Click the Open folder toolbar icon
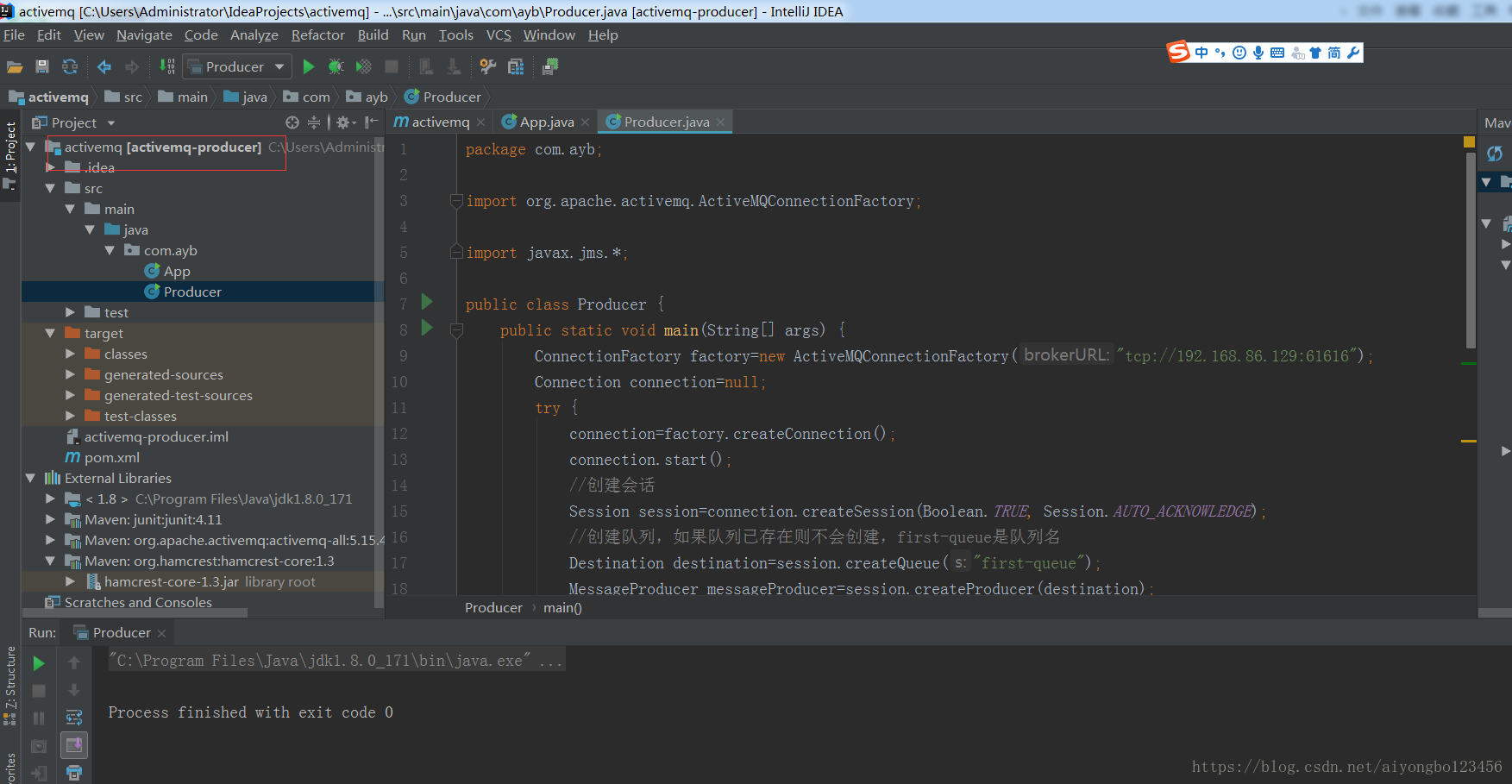This screenshot has width=1512, height=784. (15, 66)
